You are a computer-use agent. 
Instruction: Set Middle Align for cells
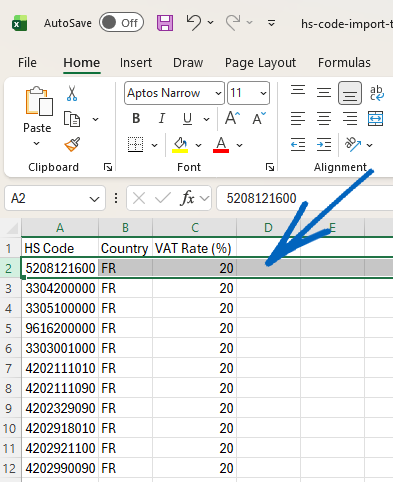[324, 93]
